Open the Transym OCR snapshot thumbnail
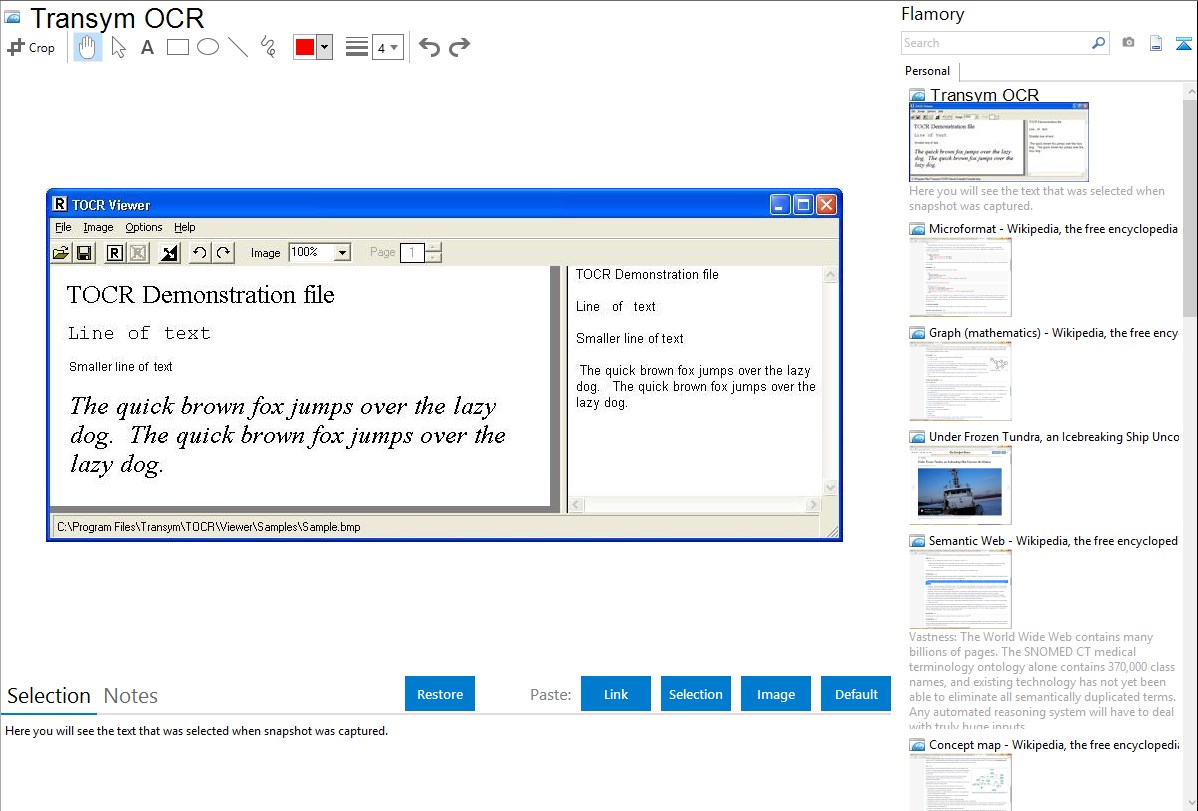The height and width of the screenshot is (811, 1198). click(x=999, y=142)
